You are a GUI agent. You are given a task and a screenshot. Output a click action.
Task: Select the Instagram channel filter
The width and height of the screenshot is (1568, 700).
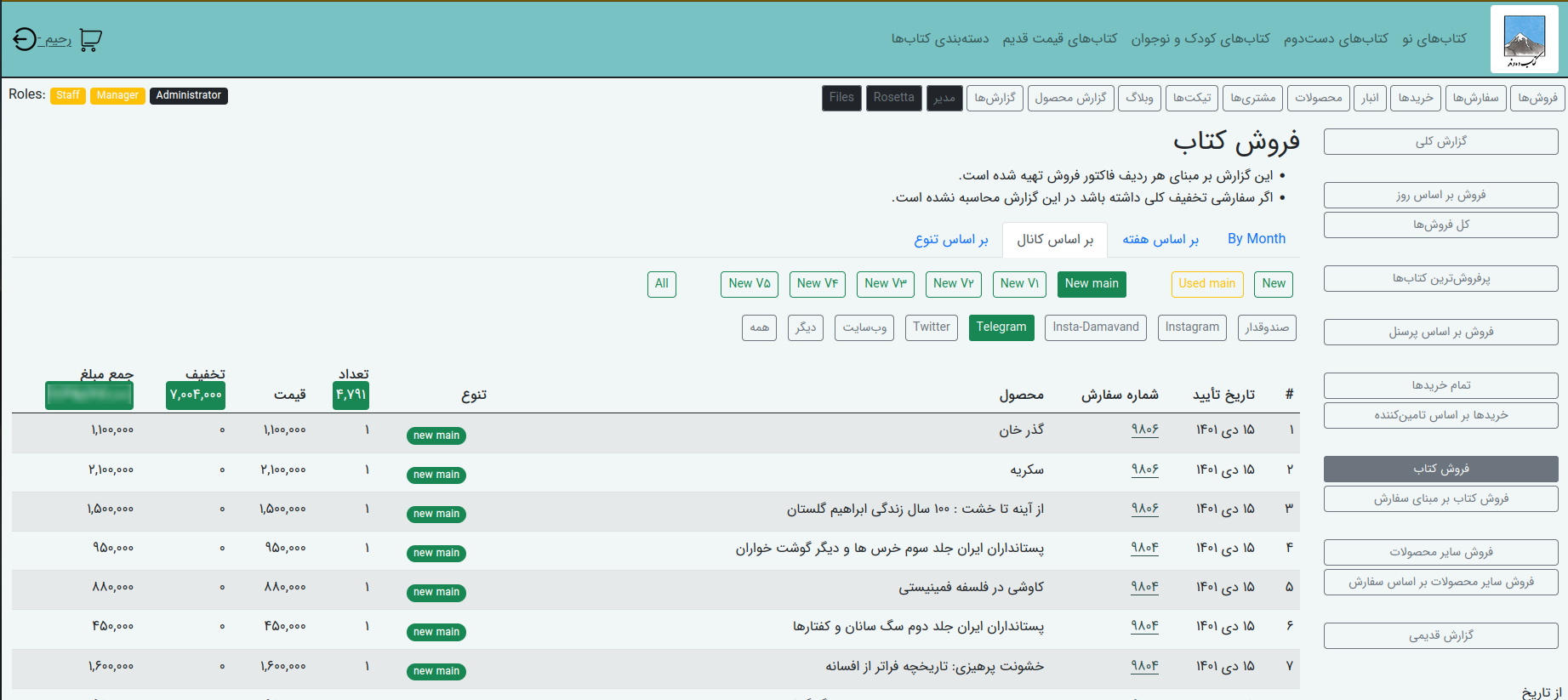(x=1192, y=327)
